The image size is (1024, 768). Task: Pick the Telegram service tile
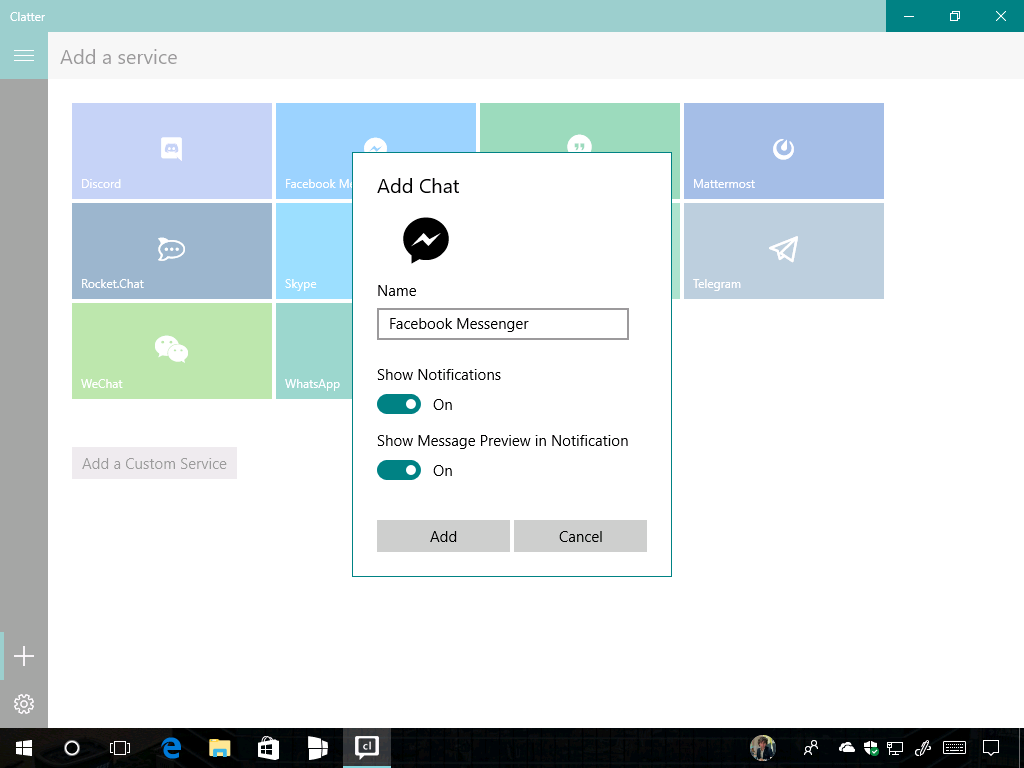click(x=784, y=251)
